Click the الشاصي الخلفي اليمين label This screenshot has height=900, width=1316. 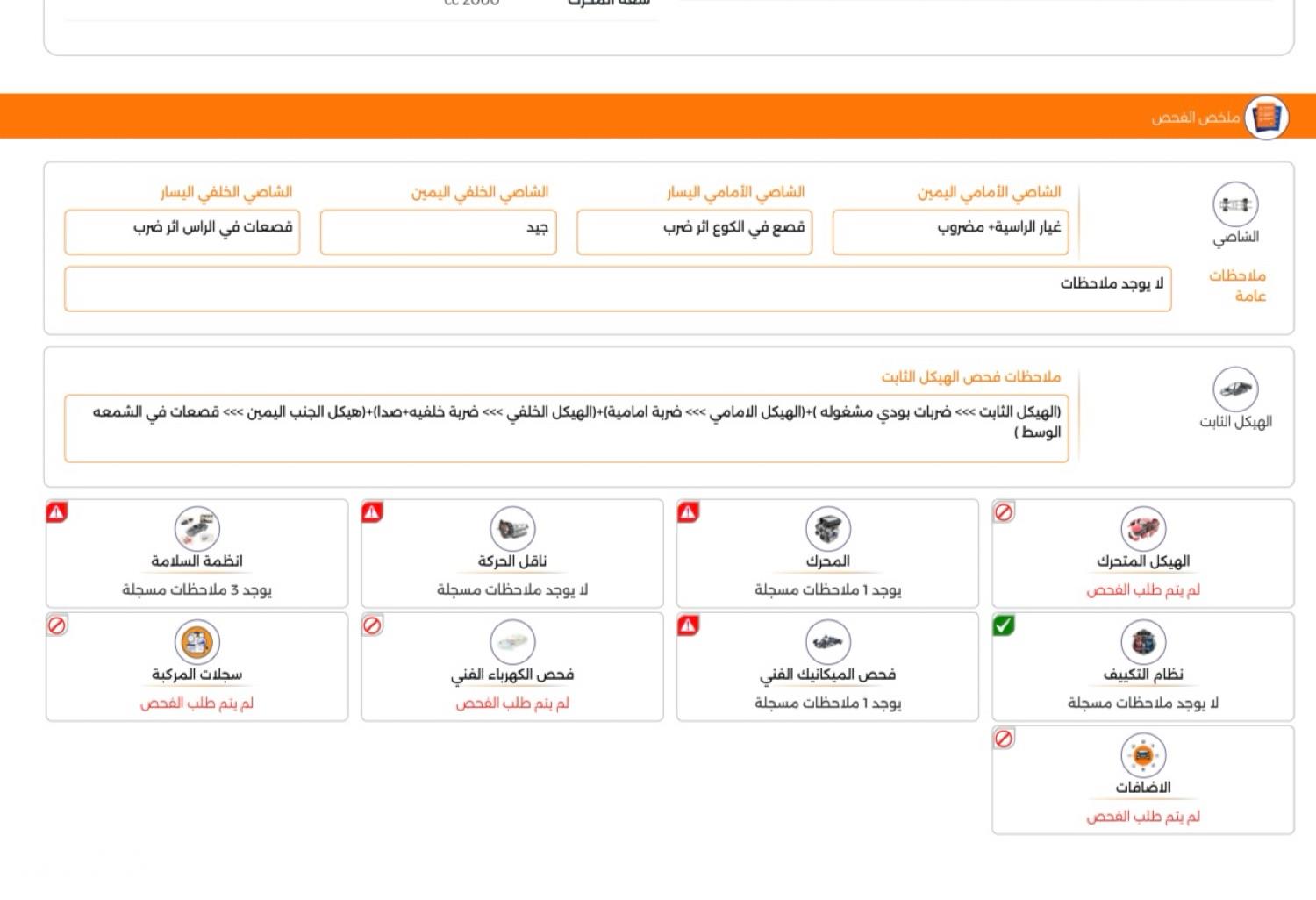(480, 192)
